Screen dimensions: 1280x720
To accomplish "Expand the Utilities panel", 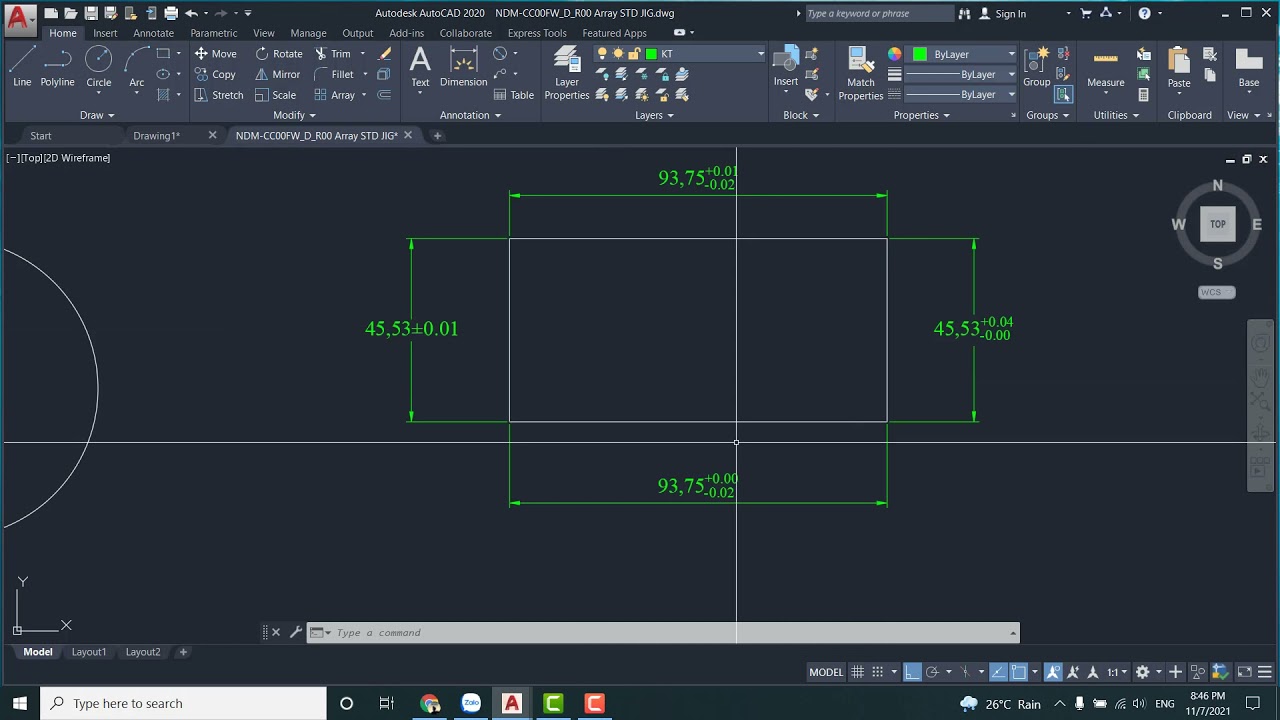I will [x=1115, y=115].
